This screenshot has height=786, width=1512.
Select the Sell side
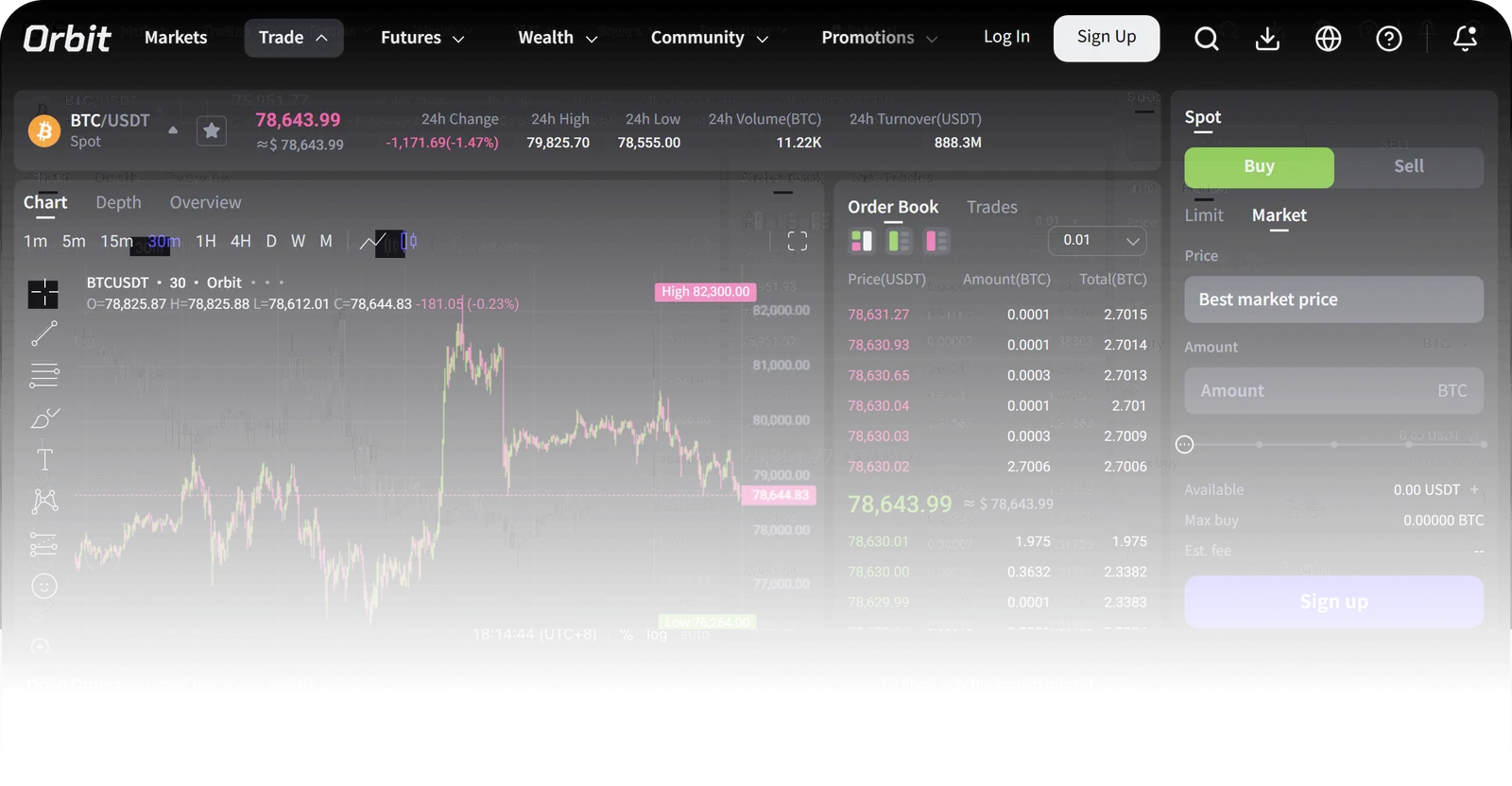(1408, 167)
